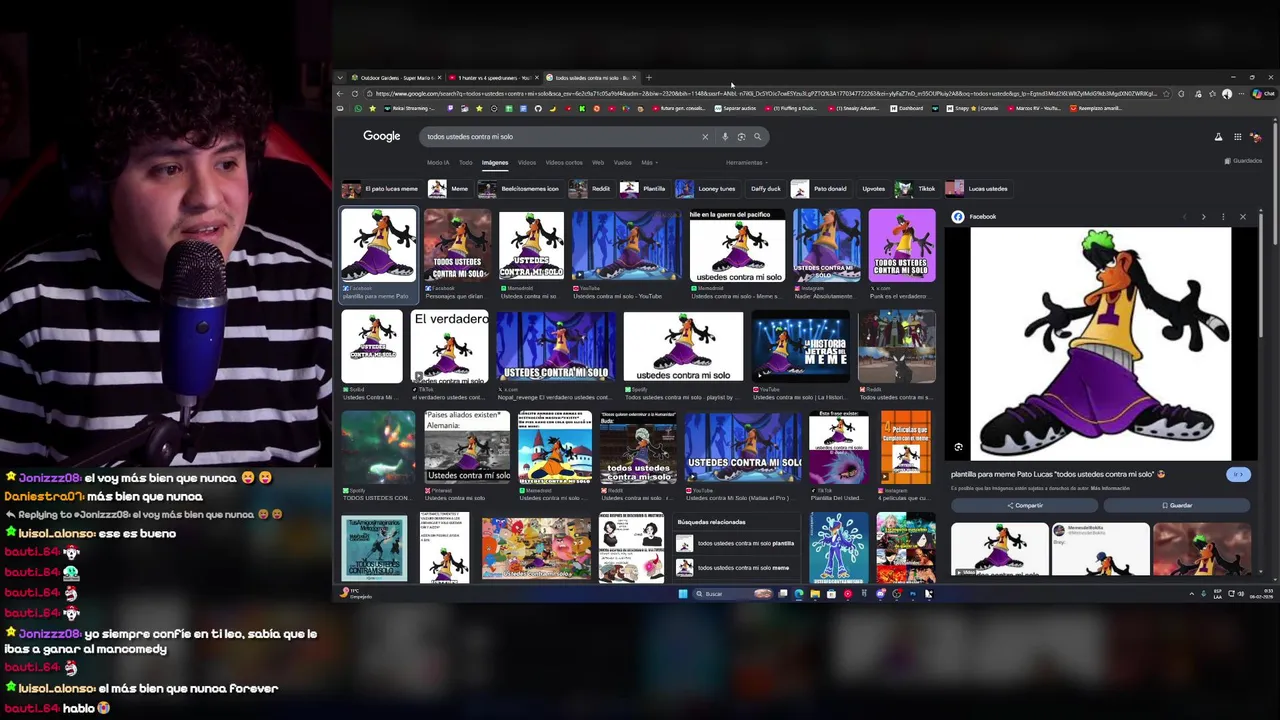
Task: Open Photoshop from the taskbar
Action: tap(912, 594)
